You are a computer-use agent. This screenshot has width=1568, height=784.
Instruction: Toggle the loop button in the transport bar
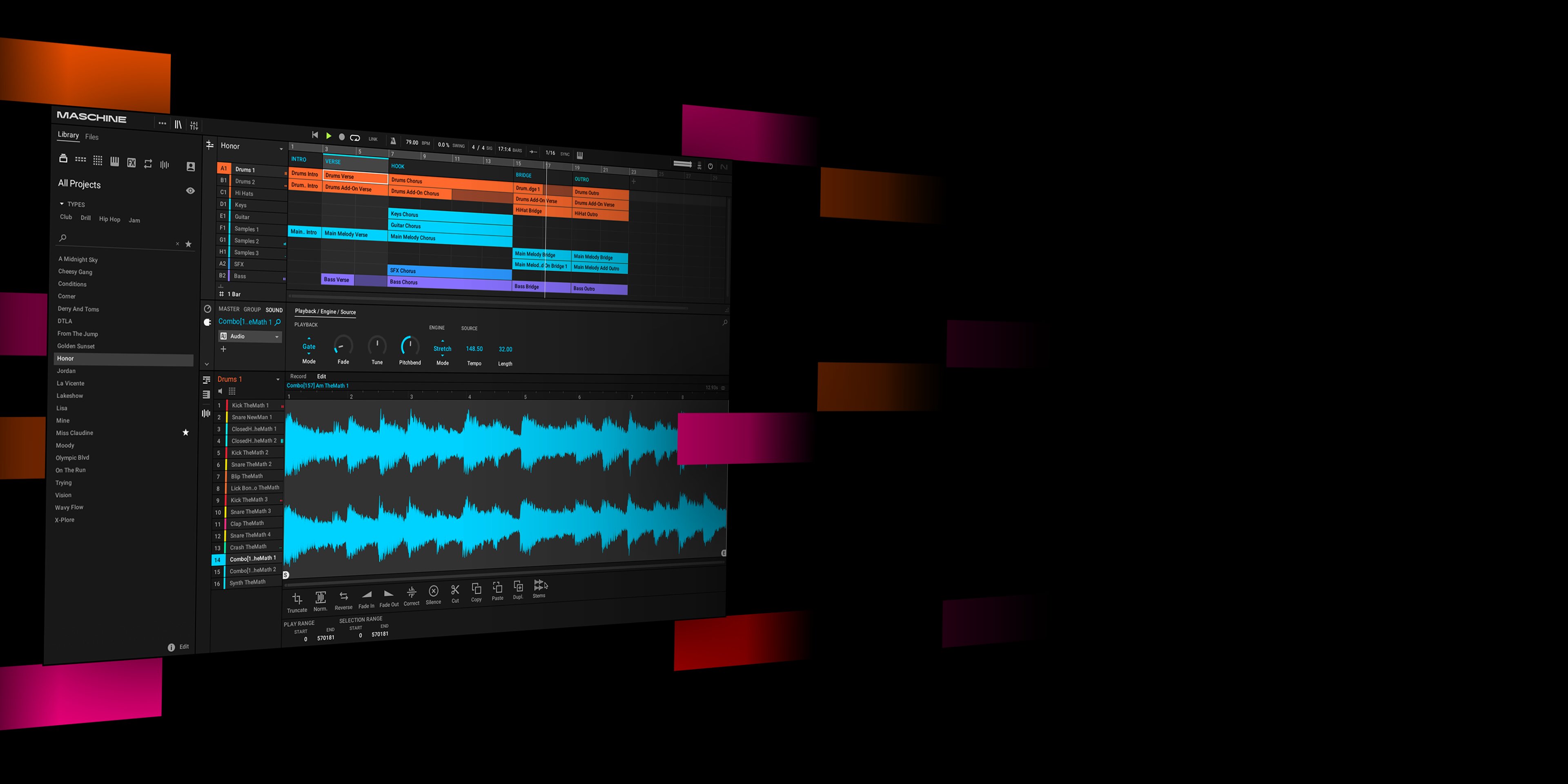pos(355,138)
